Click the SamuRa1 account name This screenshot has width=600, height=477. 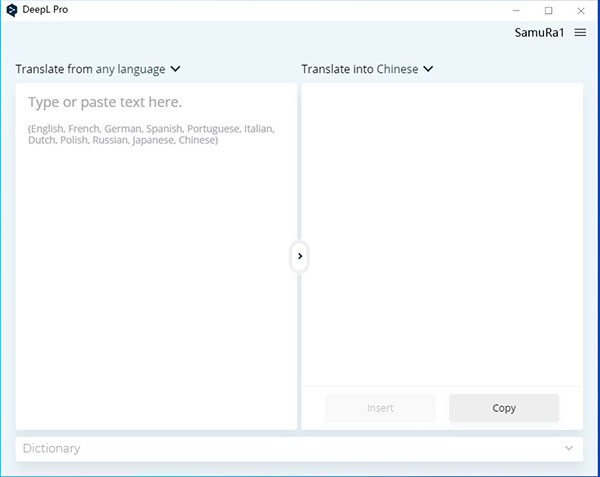pos(540,33)
